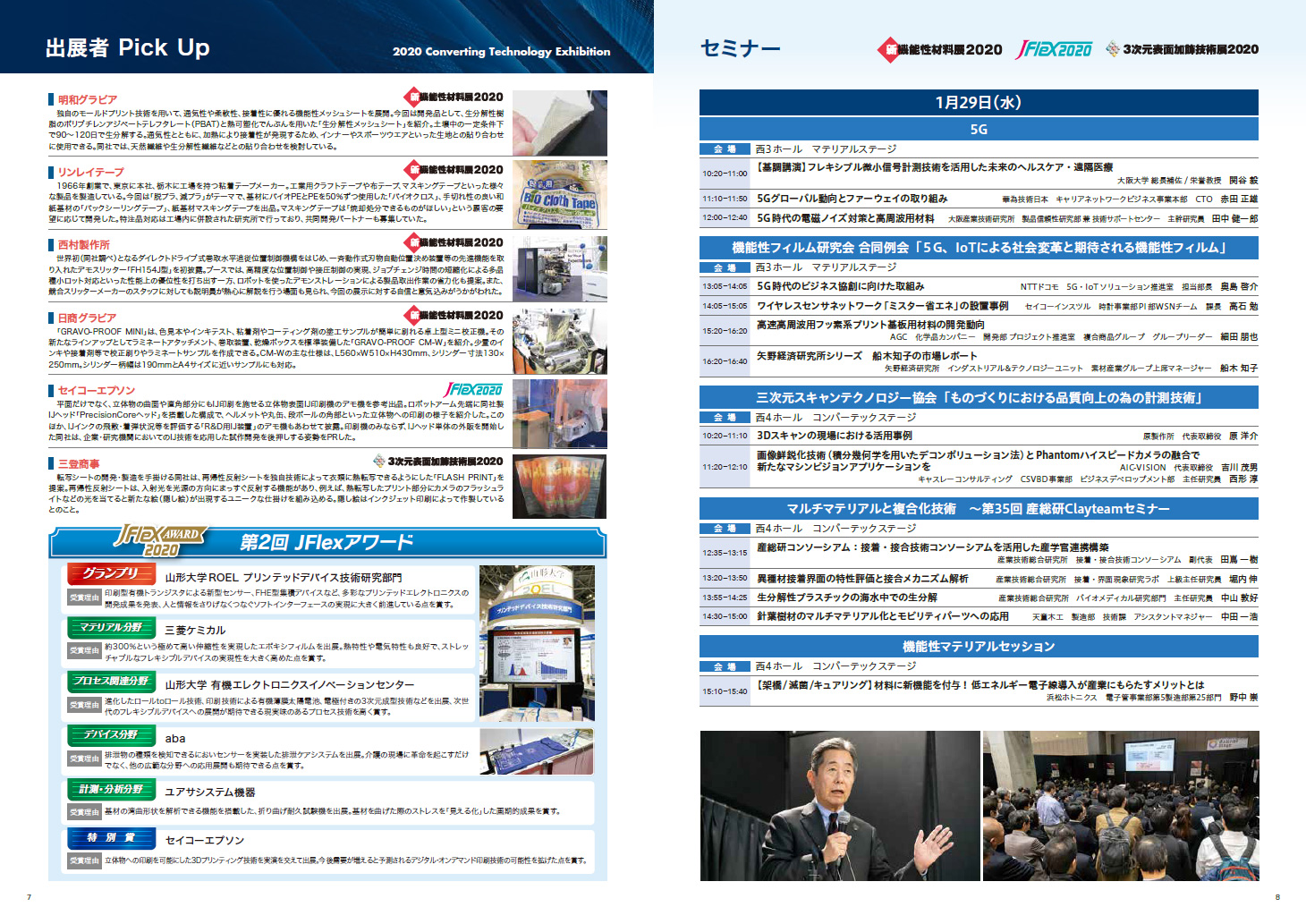Image resolution: width=1306 pixels, height=924 pixels.
Task: Click the 新機能性材料展2020 logo beside リンレイテープ
Action: click(x=454, y=169)
